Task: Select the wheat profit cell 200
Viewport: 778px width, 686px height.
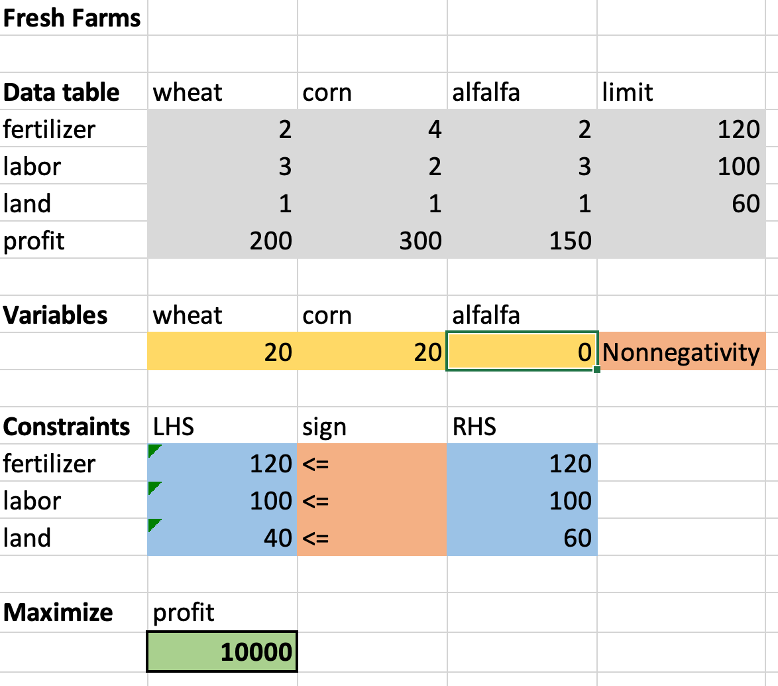Action: pyautogui.click(x=222, y=241)
